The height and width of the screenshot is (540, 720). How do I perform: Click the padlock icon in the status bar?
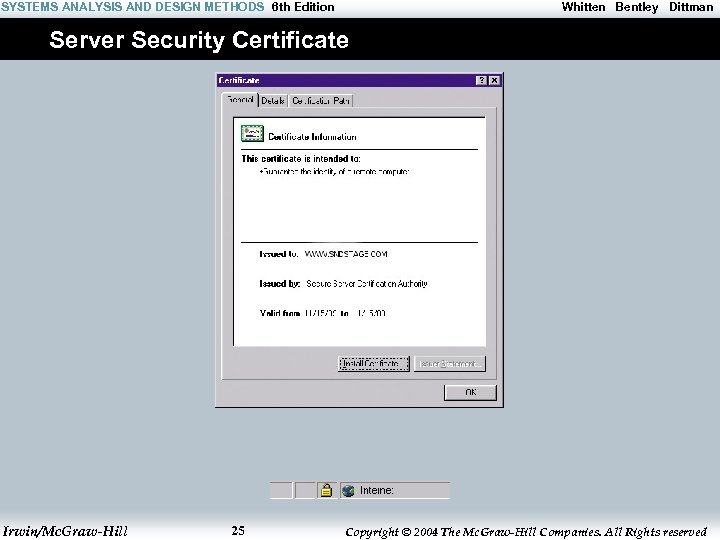click(x=326, y=490)
